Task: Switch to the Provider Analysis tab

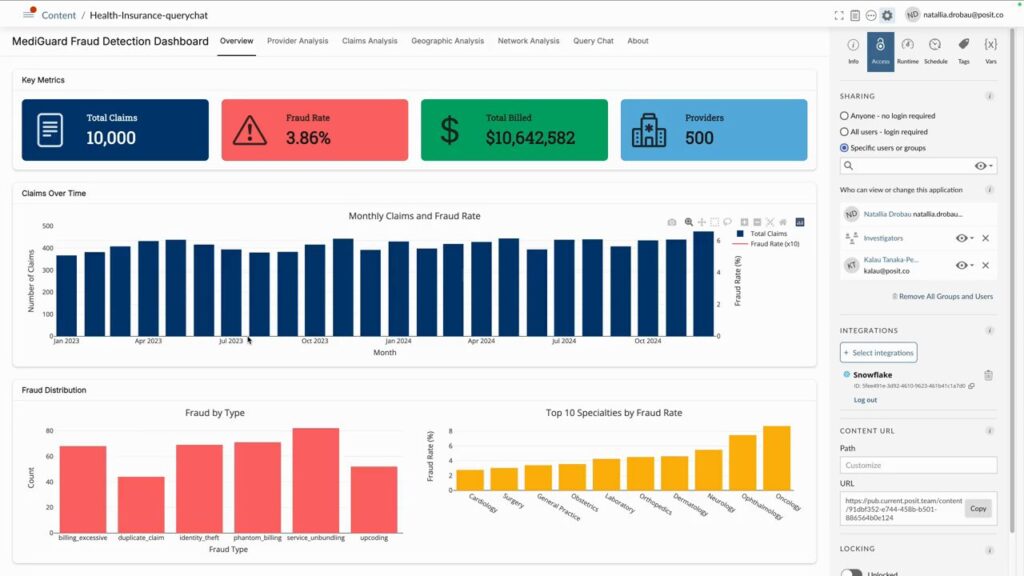Action: 297,41
